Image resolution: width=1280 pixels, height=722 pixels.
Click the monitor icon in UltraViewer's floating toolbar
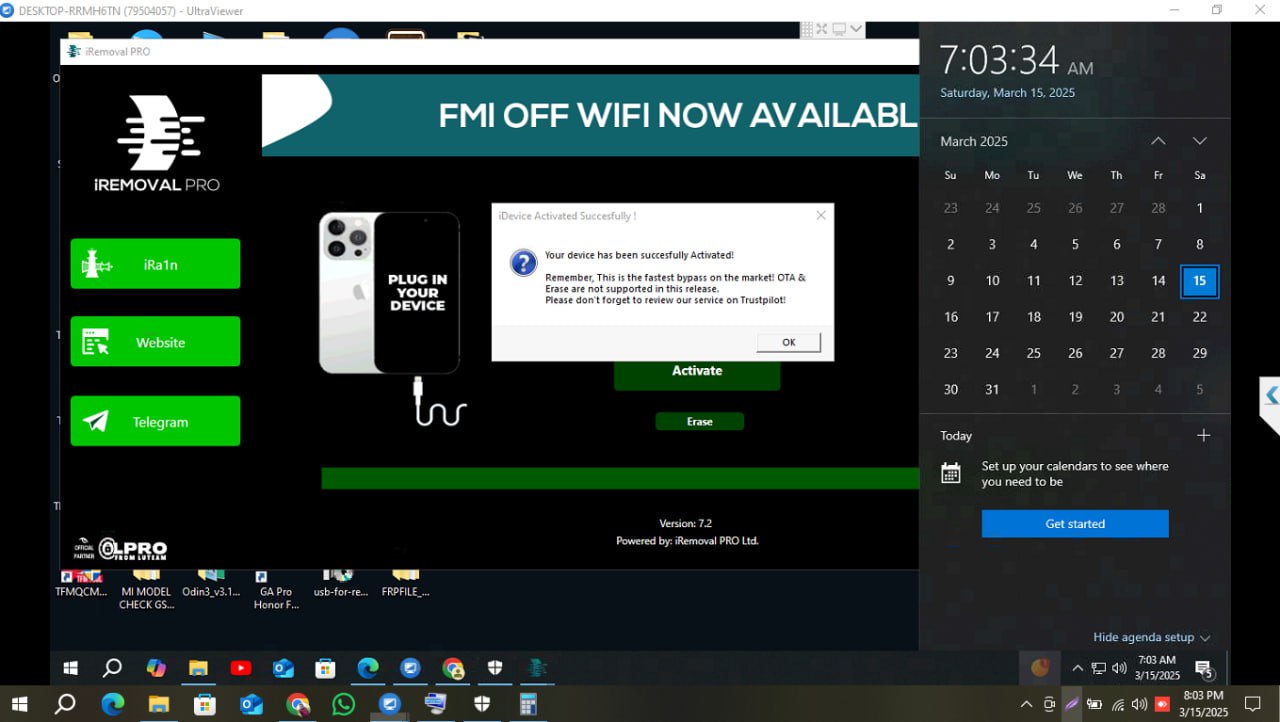840,29
